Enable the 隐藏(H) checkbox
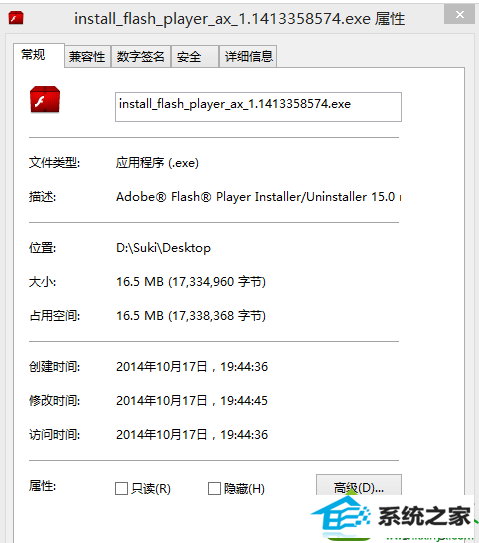The image size is (479, 543). coord(214,489)
